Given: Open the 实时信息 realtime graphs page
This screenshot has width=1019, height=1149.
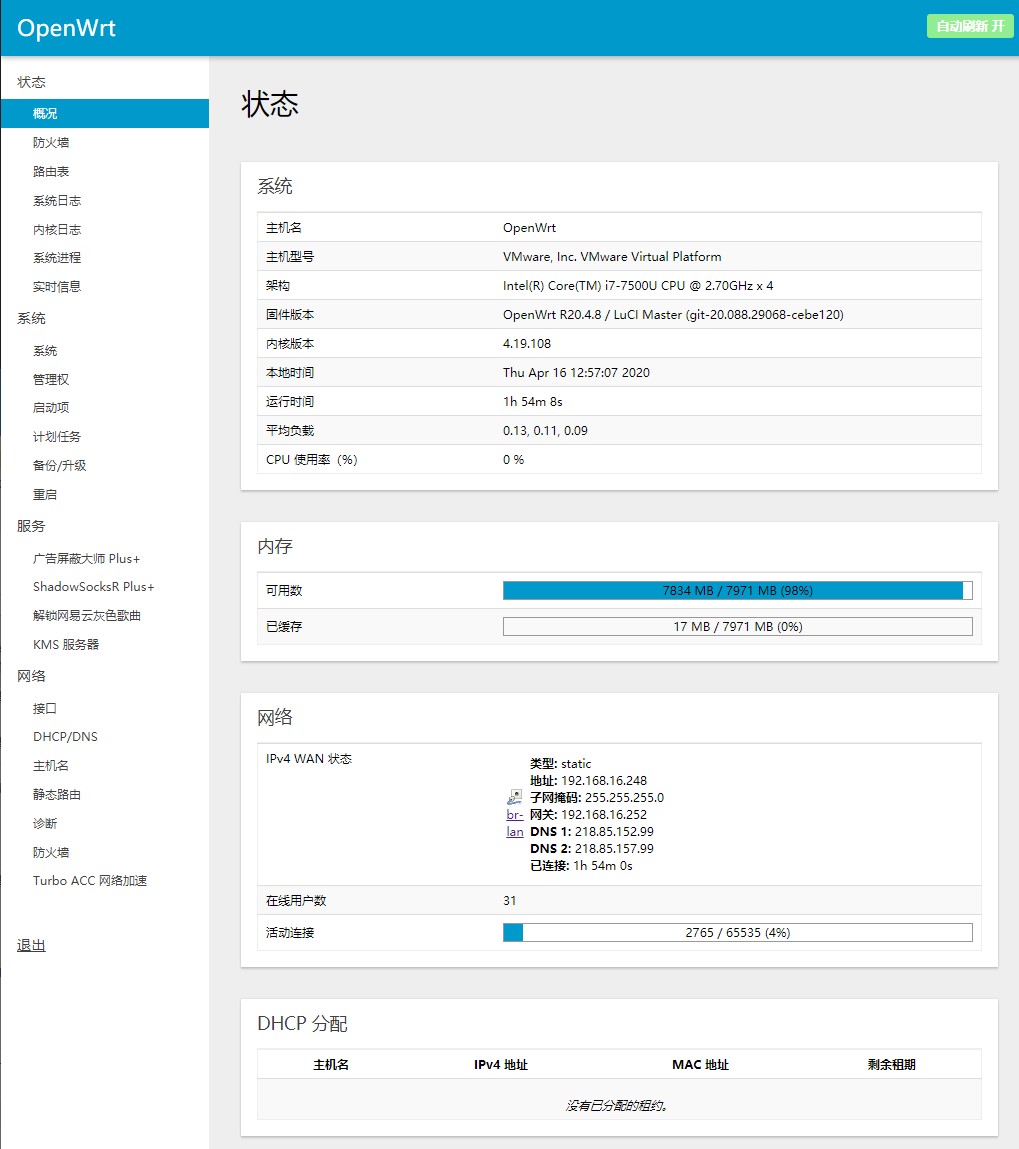Looking at the screenshot, I should tap(57, 287).
